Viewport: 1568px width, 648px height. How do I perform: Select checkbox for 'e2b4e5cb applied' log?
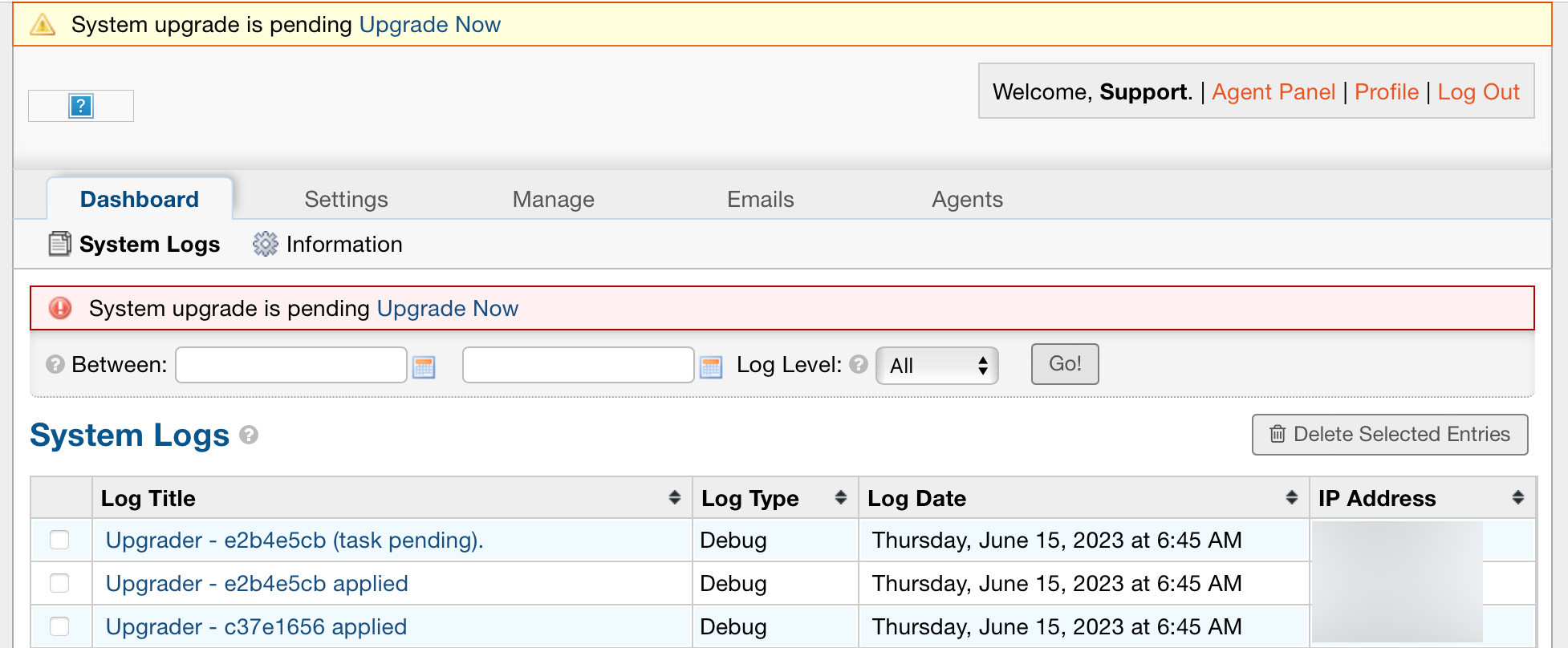pos(59,583)
